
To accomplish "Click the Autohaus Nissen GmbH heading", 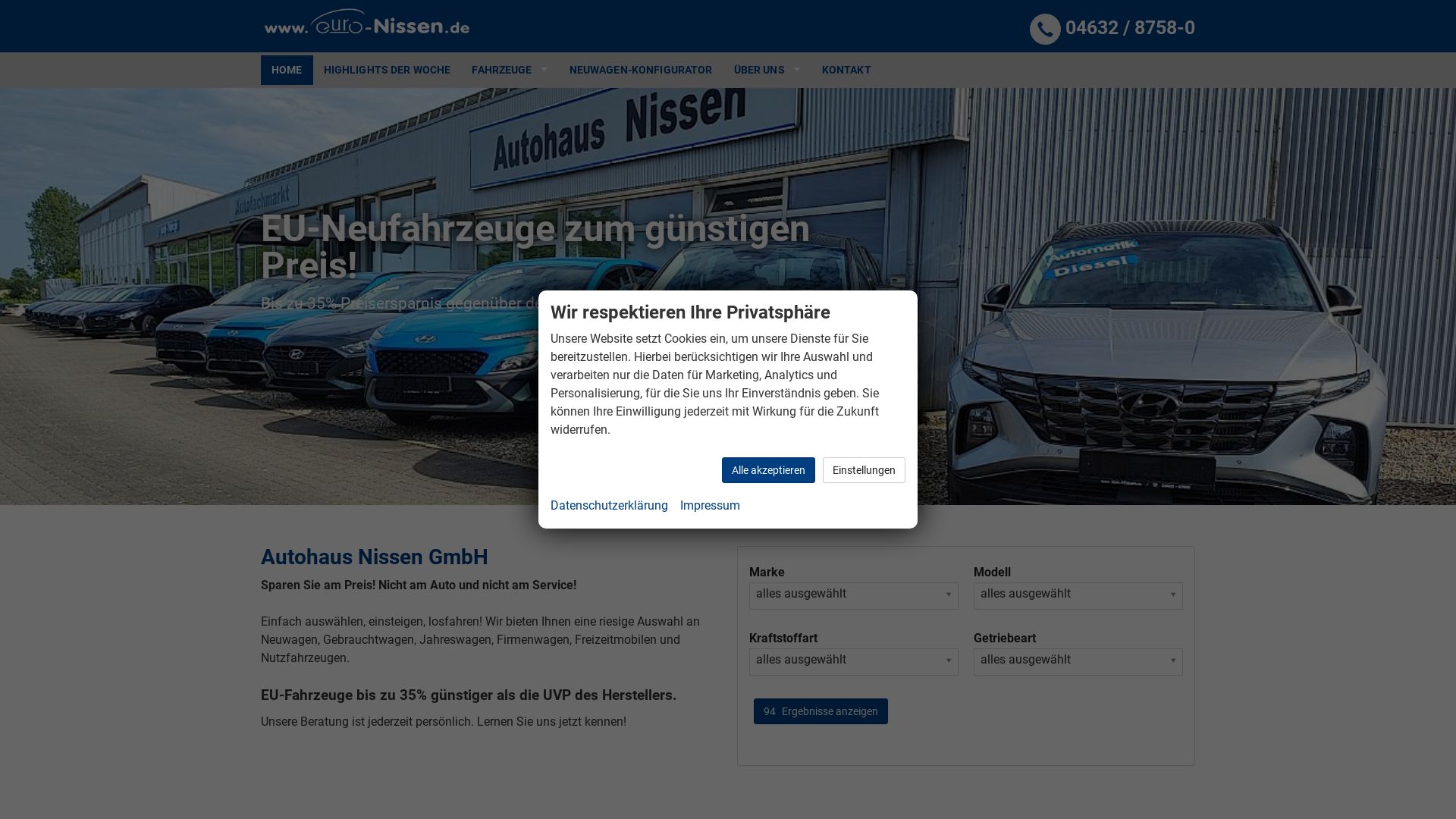I will (375, 557).
